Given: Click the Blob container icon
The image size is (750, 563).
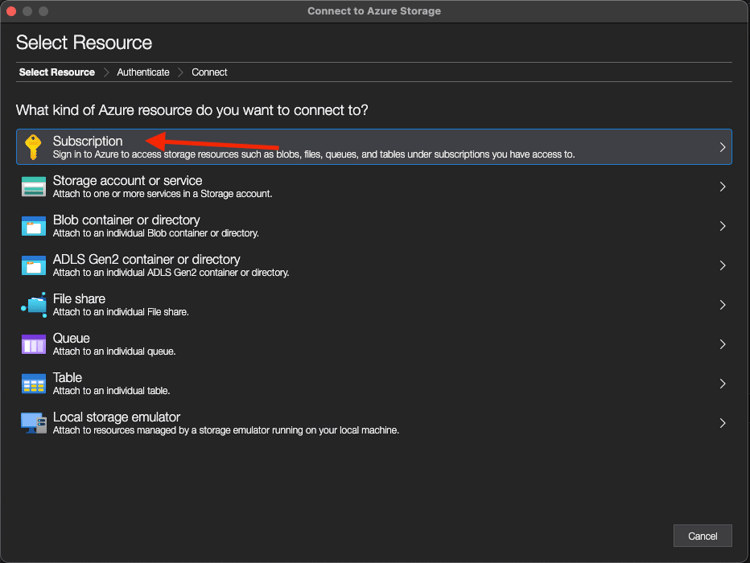Looking at the screenshot, I should point(34,226).
